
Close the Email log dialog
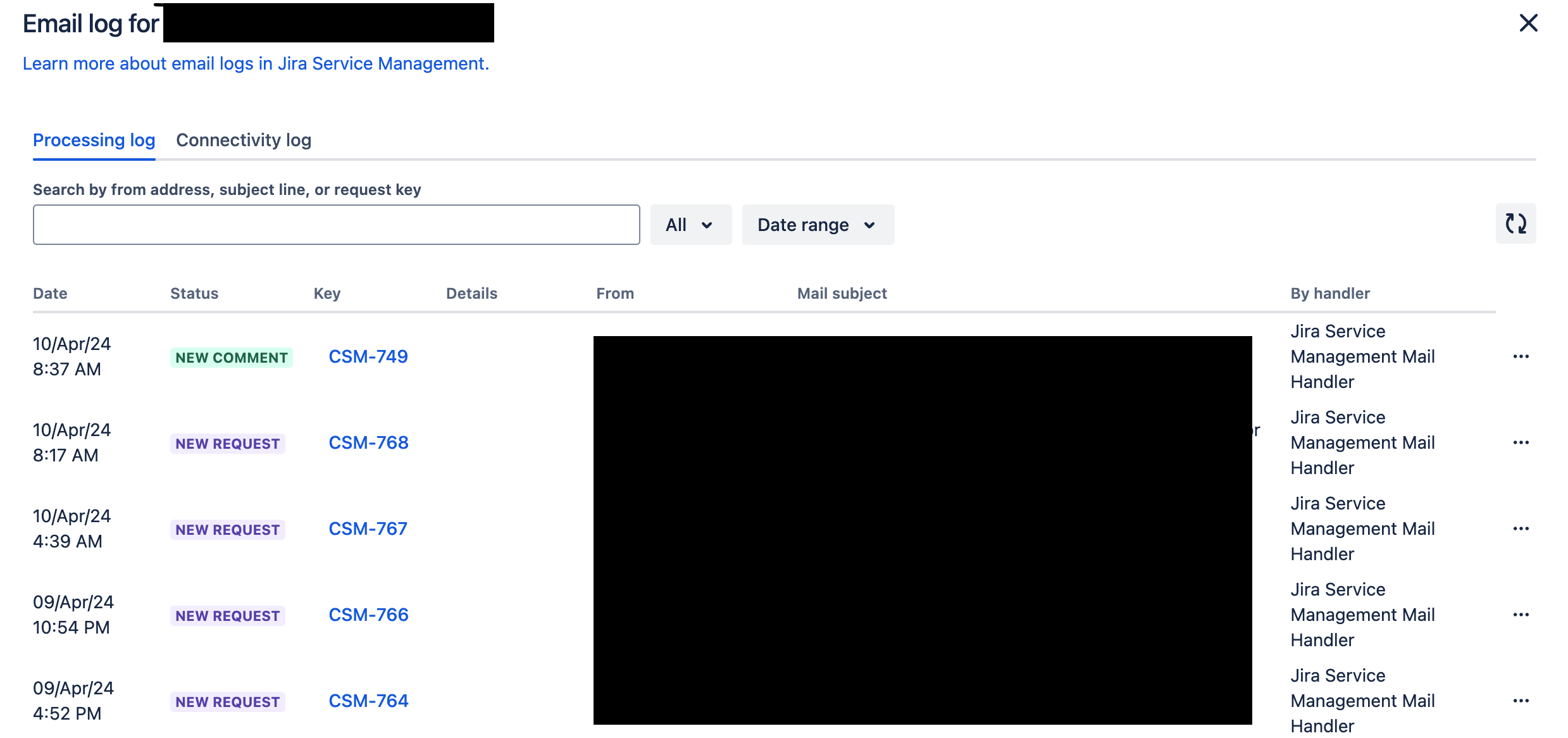click(1528, 23)
